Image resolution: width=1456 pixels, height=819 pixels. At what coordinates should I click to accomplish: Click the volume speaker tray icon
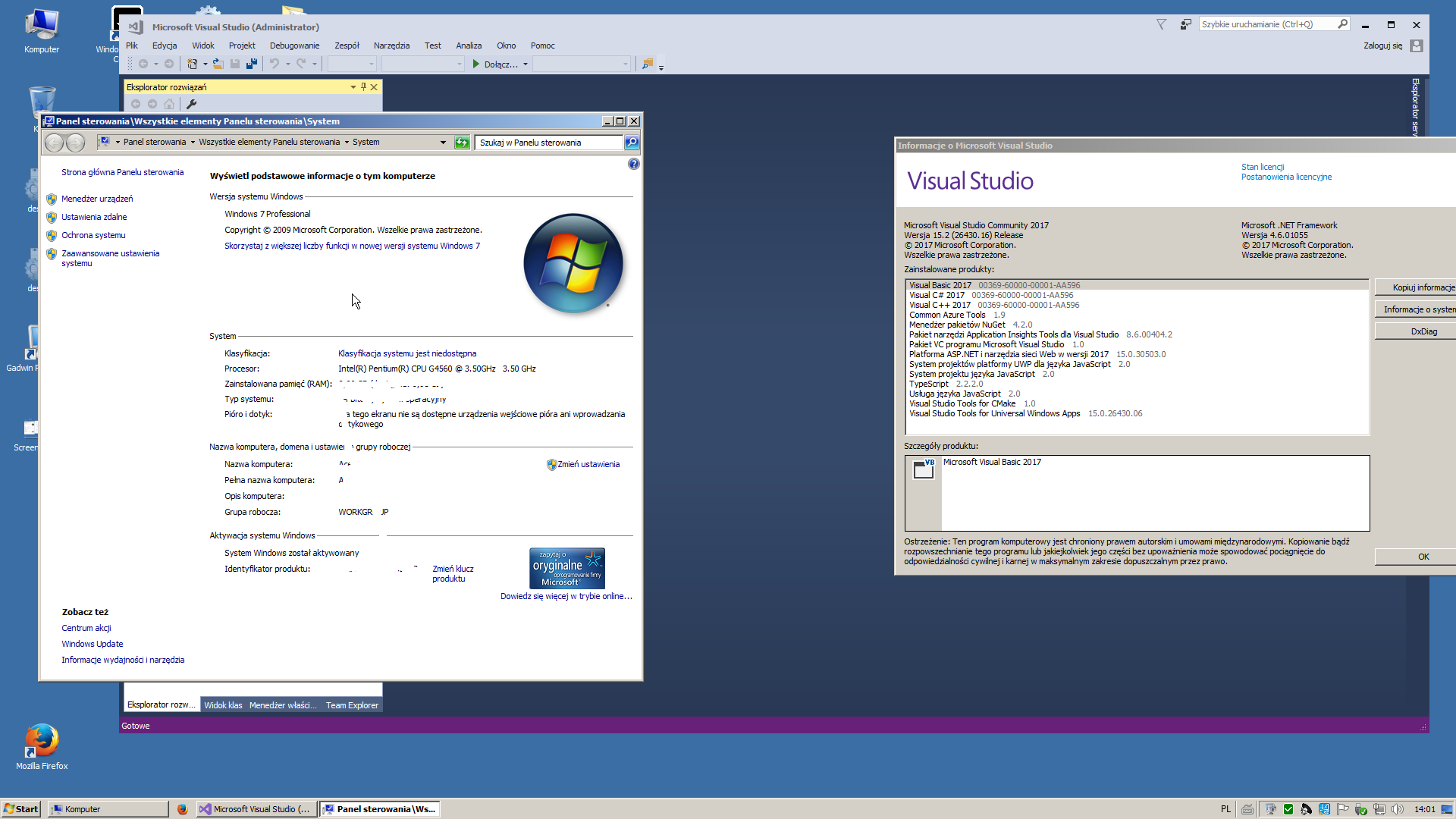pos(1398,809)
